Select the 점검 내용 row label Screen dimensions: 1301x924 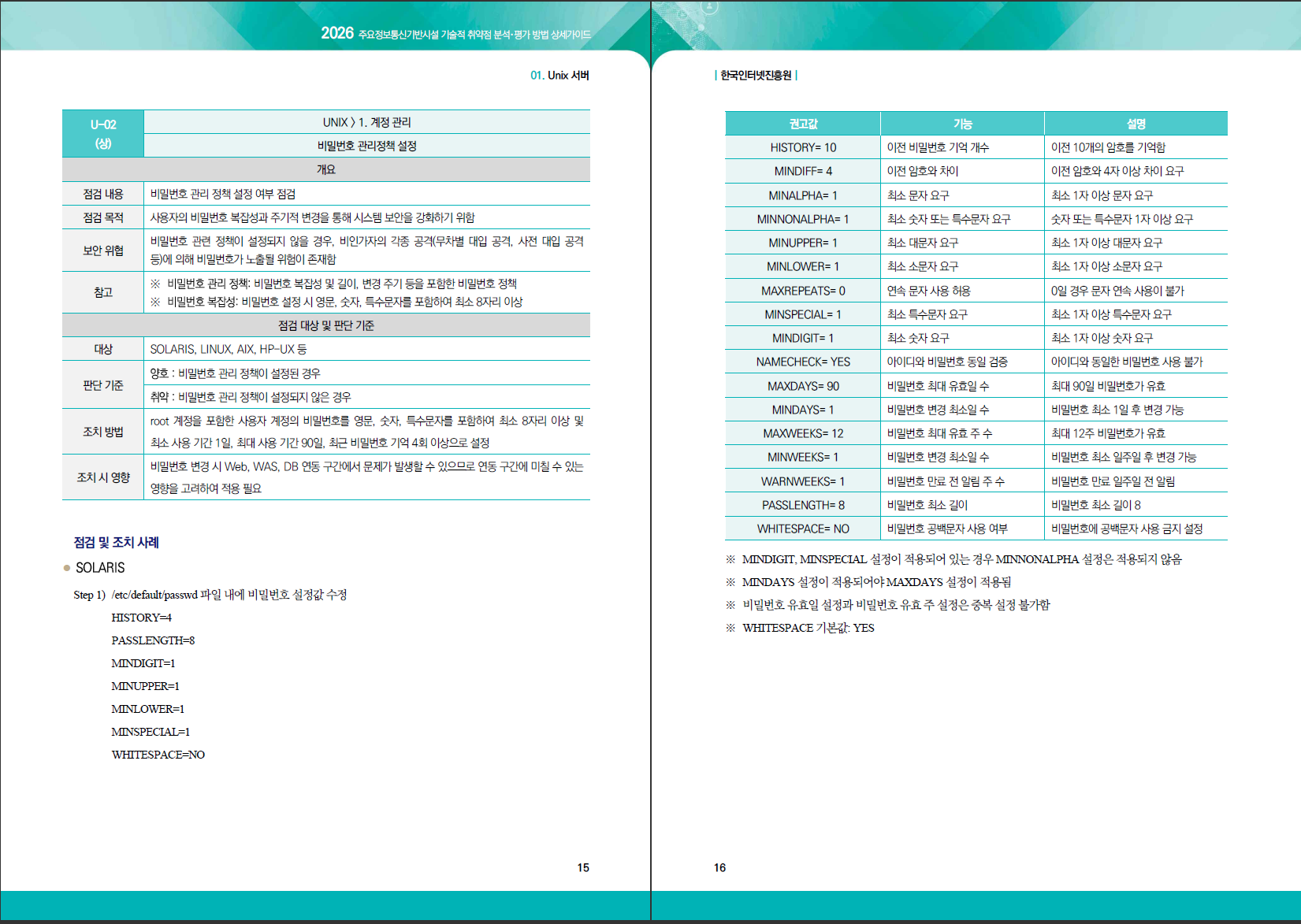pyautogui.click(x=103, y=194)
